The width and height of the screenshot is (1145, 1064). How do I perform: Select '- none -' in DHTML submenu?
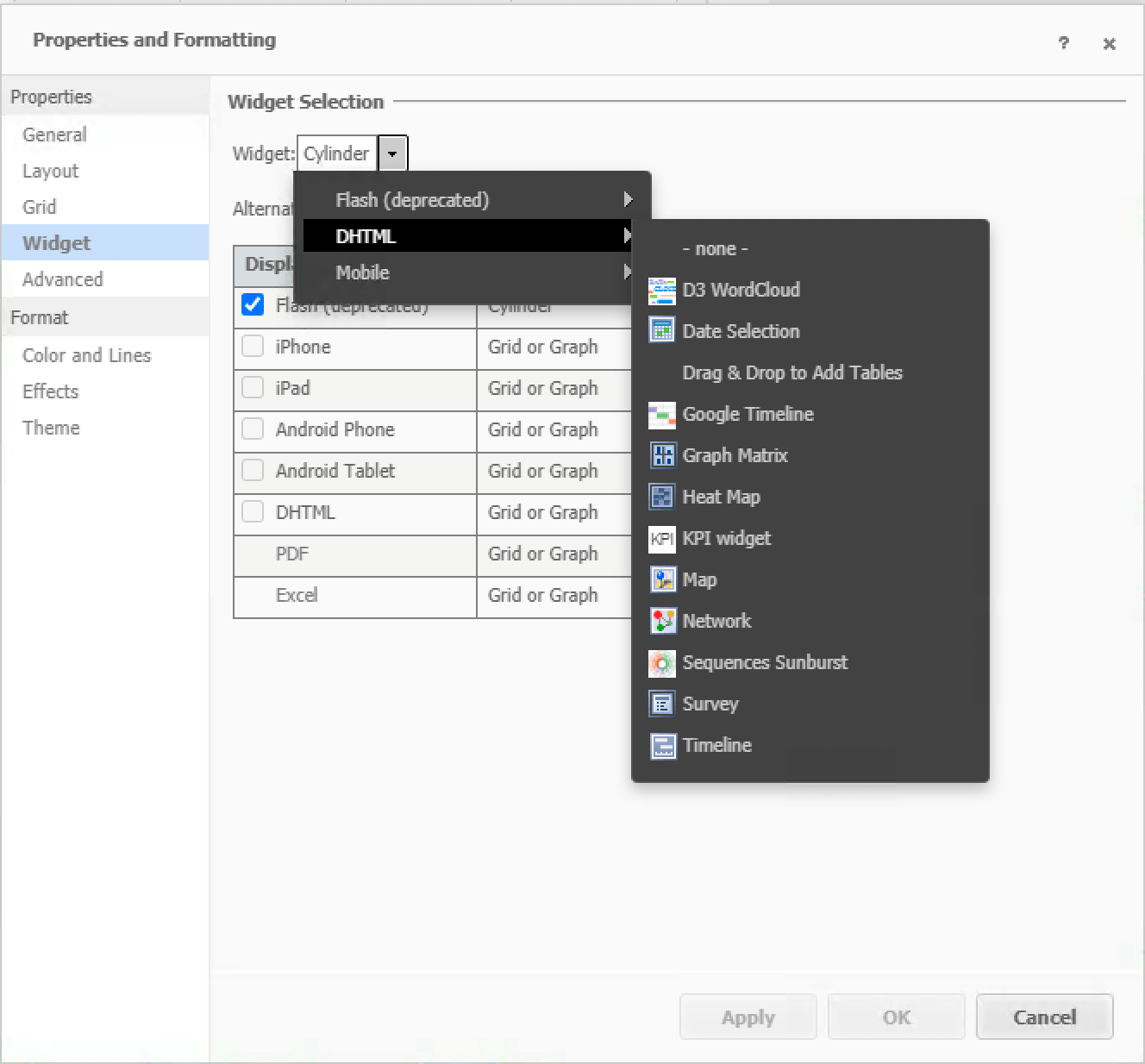(715, 249)
